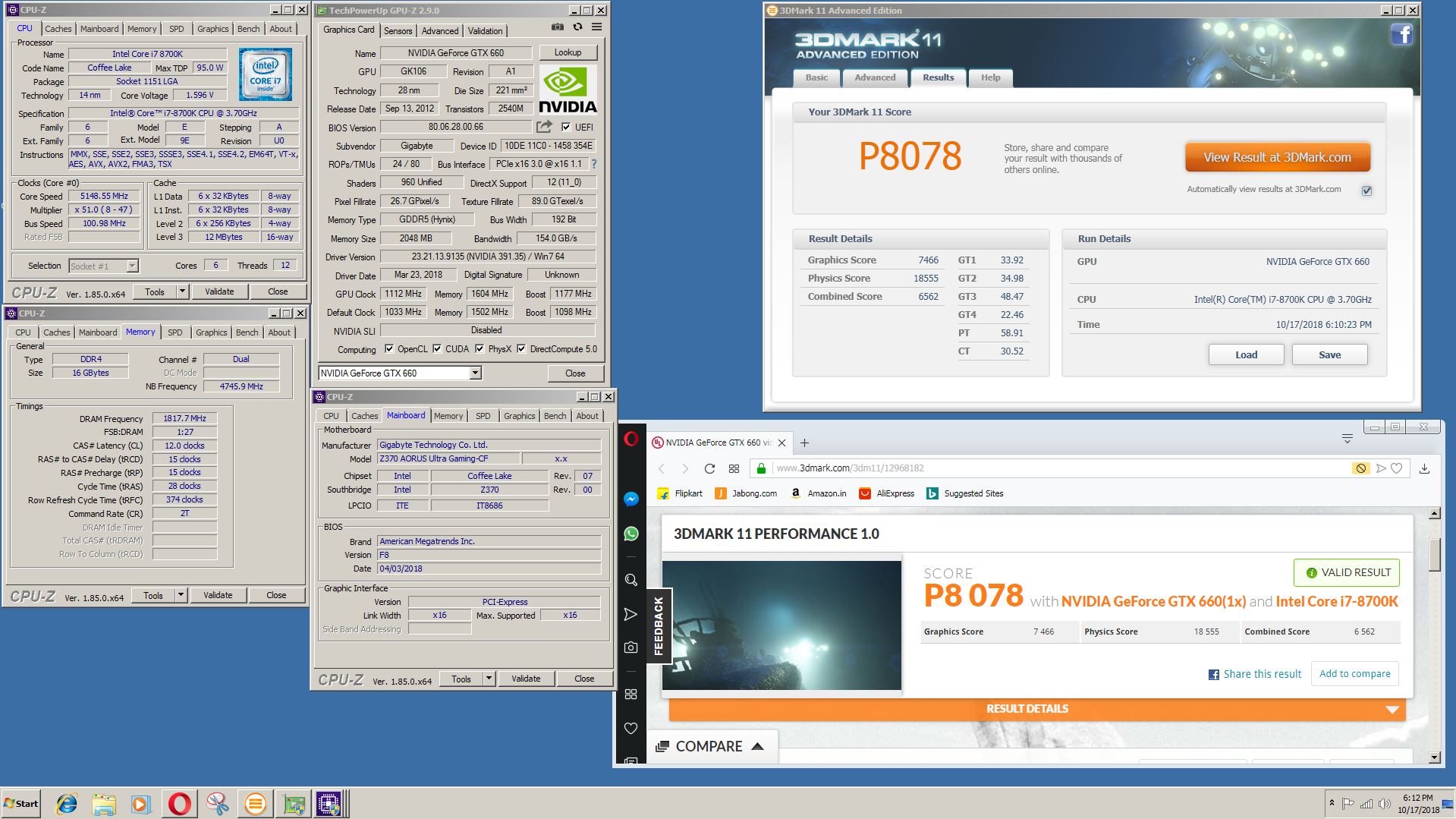Click the bookmark heart in the address bar
This screenshot has width=1456, height=819.
[x=1396, y=468]
